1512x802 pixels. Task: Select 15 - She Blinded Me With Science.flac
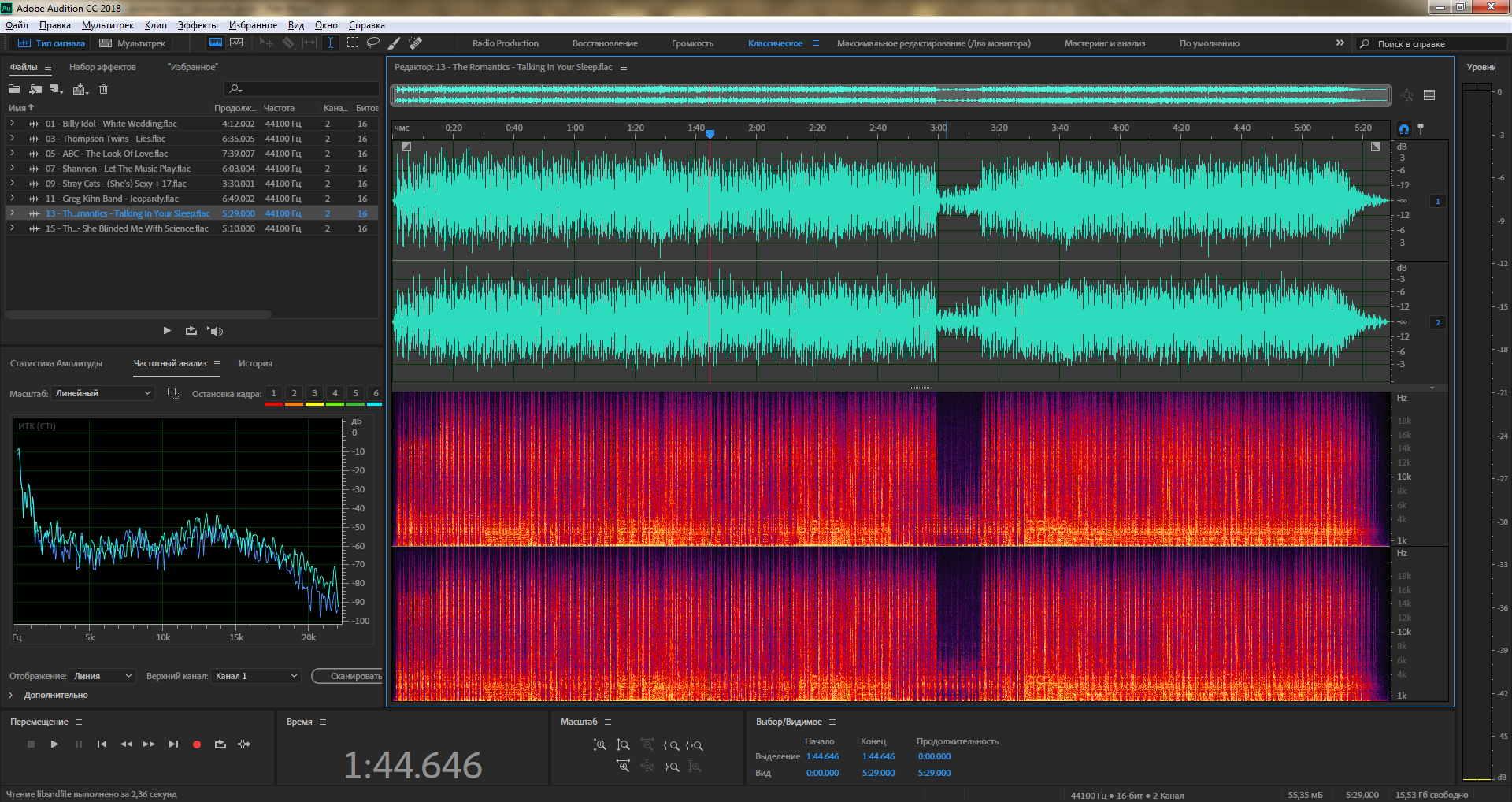(x=191, y=228)
